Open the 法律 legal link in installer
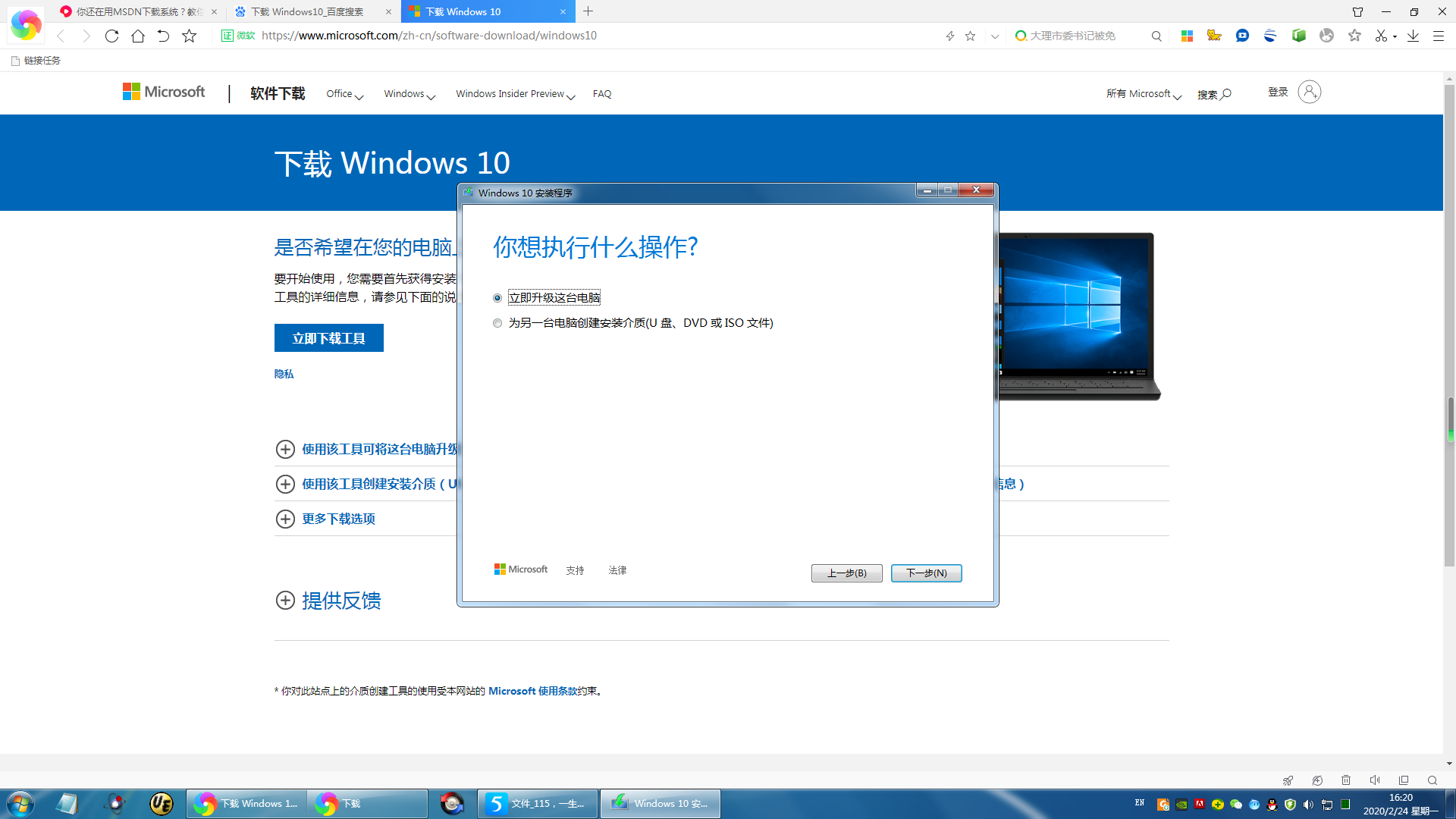 (x=617, y=570)
